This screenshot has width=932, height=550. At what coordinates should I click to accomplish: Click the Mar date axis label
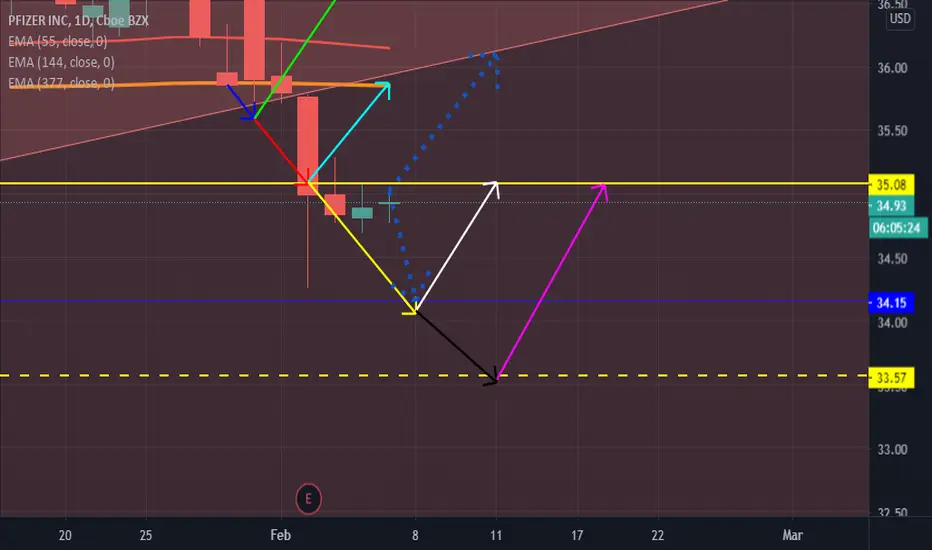click(792, 535)
